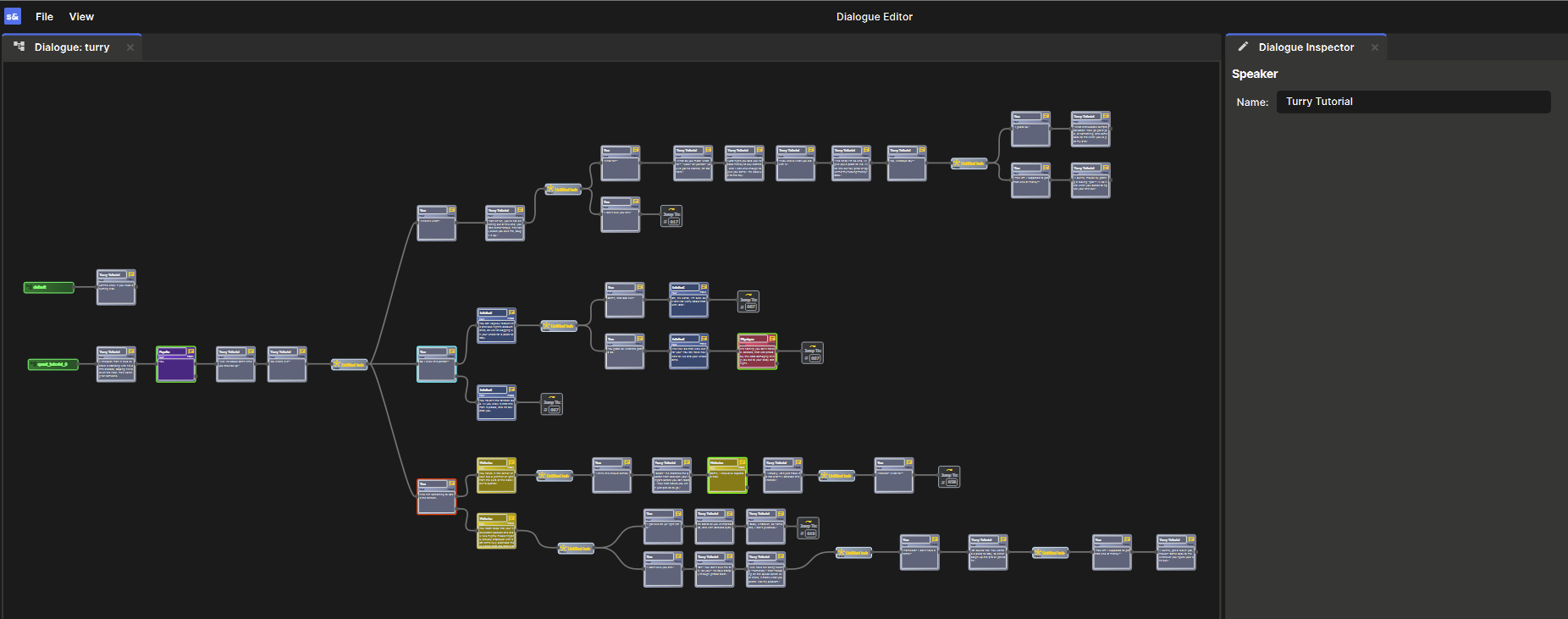Close the Dialogue Inspector panel tab
Image resolution: width=1568 pixels, height=619 pixels.
coord(1375,47)
